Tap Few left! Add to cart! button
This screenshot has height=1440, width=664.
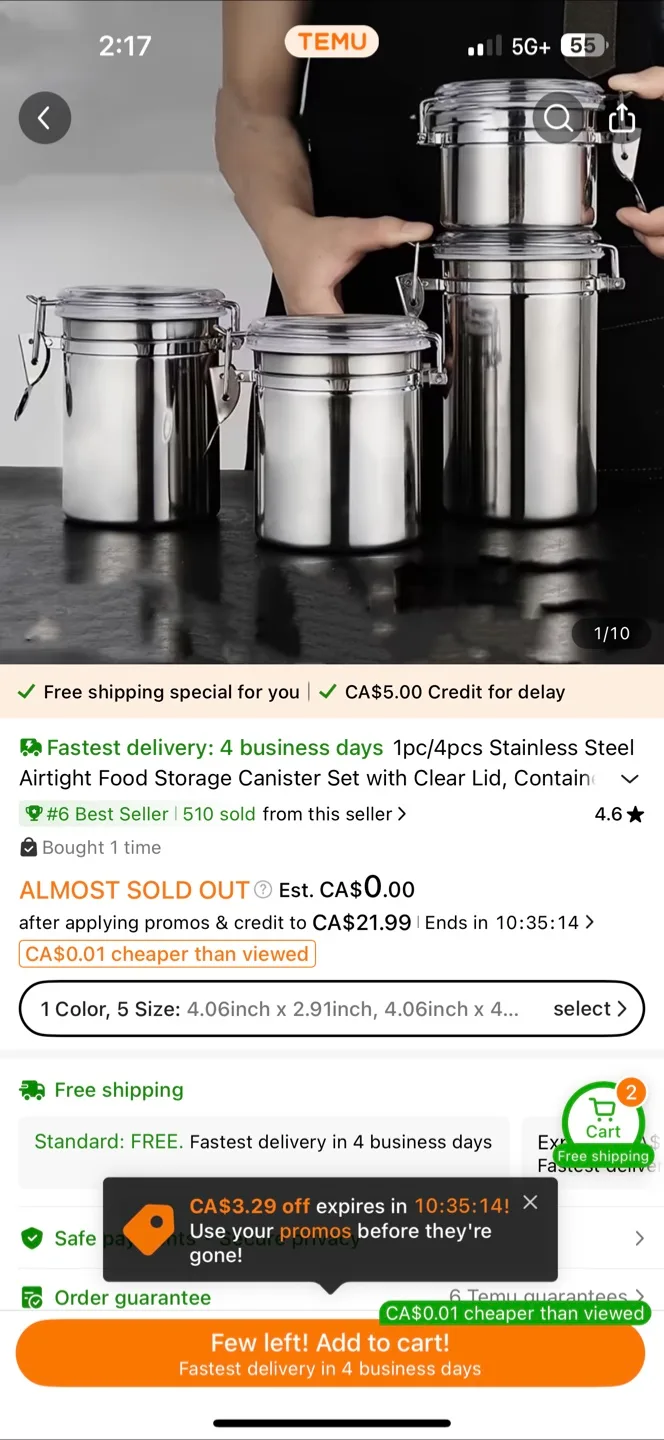click(331, 1352)
